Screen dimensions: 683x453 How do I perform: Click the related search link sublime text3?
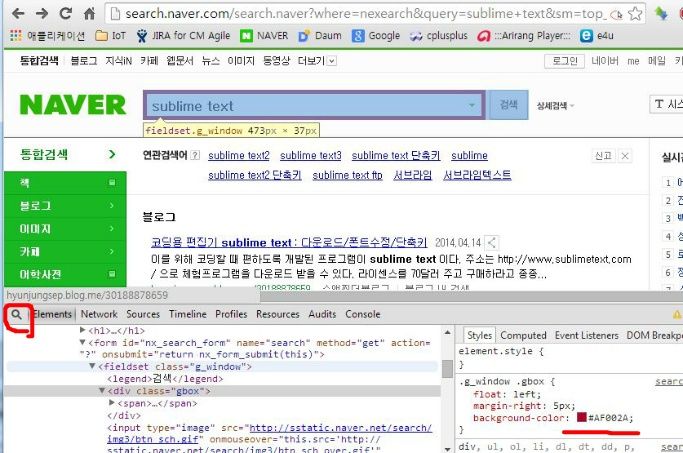(x=311, y=156)
